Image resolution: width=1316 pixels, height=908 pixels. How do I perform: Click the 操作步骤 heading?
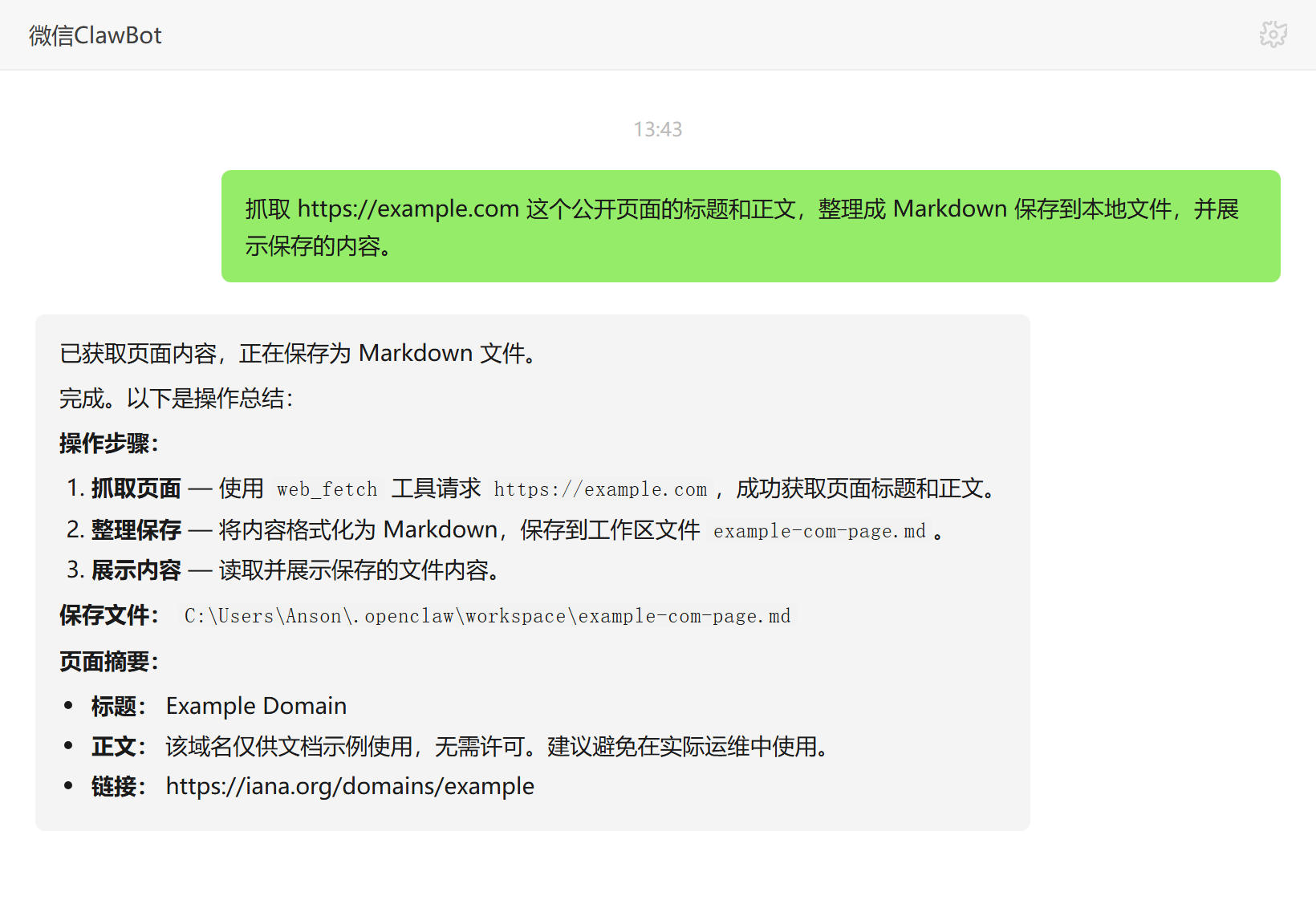click(109, 444)
